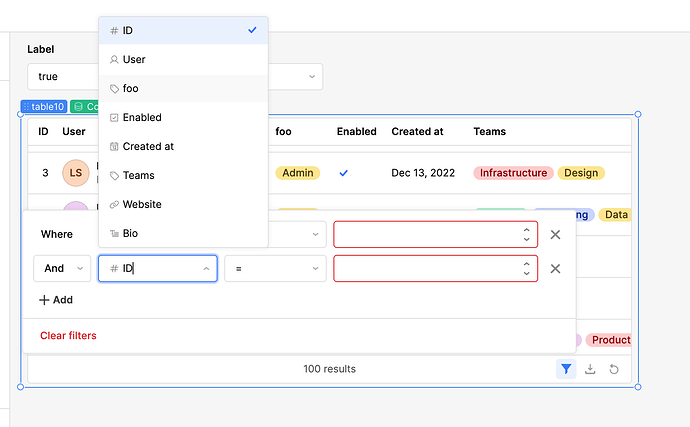Click the table10 component tag
This screenshot has width=690, height=427.
click(x=43, y=107)
